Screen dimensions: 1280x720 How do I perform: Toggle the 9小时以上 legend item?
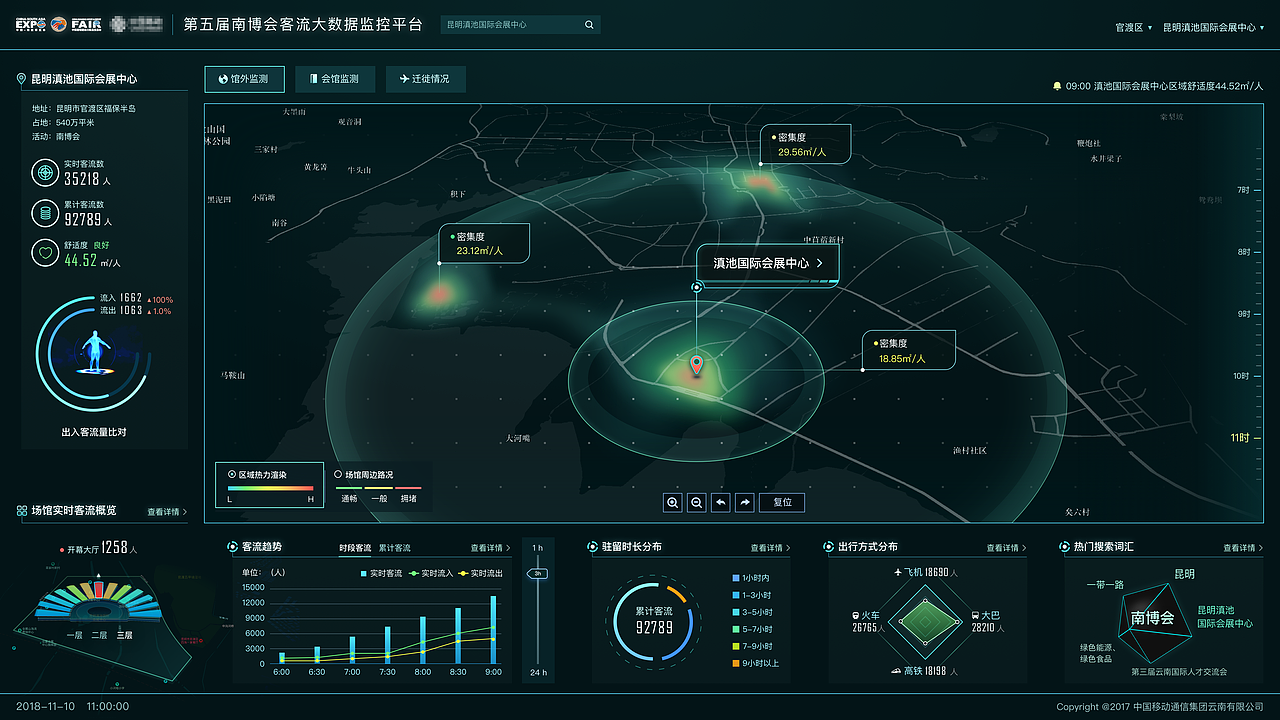click(x=756, y=663)
